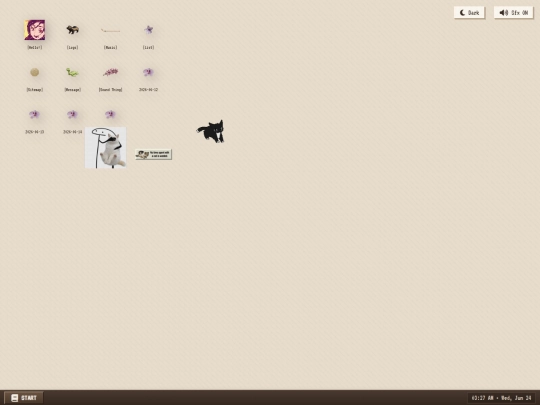Open the 2026-06-14 flower entry icon

tap(72, 114)
